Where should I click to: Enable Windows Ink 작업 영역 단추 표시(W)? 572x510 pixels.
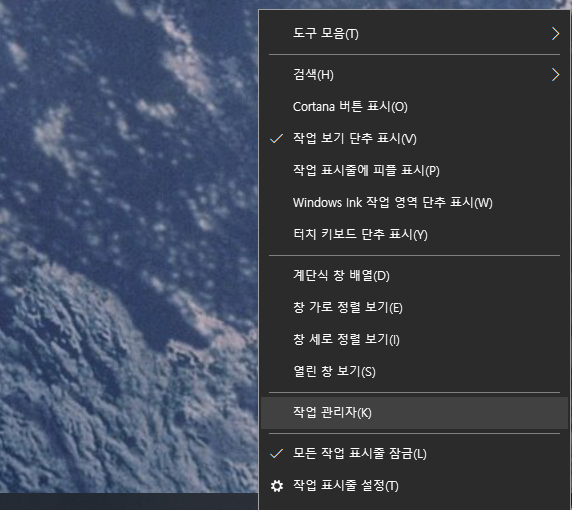[414, 202]
